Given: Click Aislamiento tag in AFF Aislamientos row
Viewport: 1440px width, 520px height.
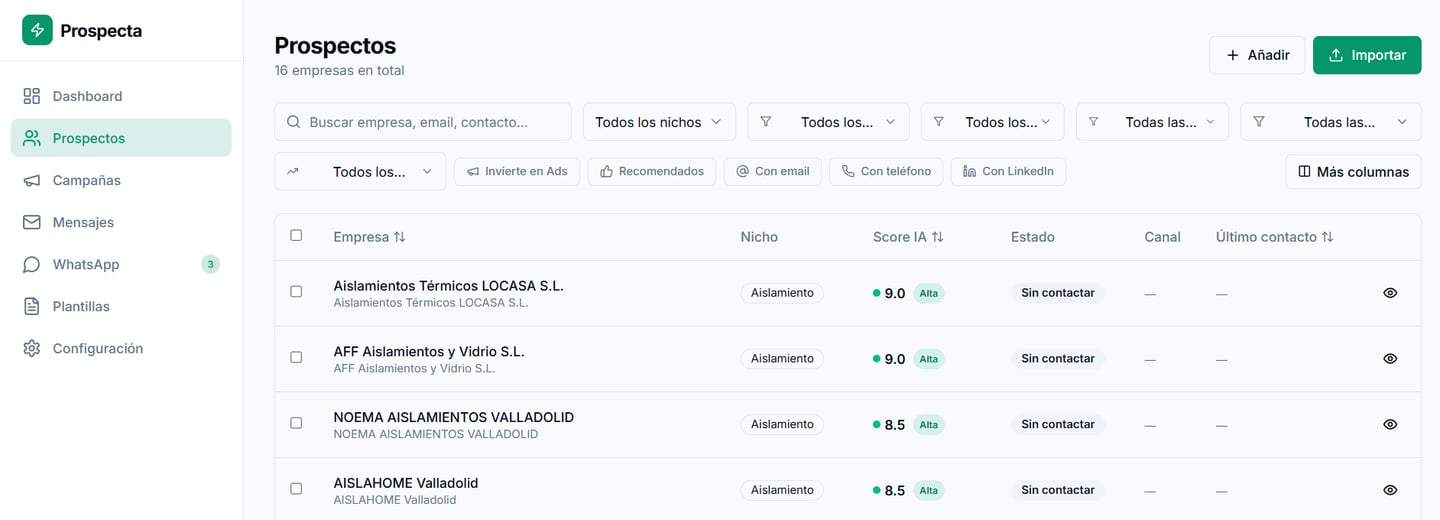Looking at the screenshot, I should (x=782, y=358).
